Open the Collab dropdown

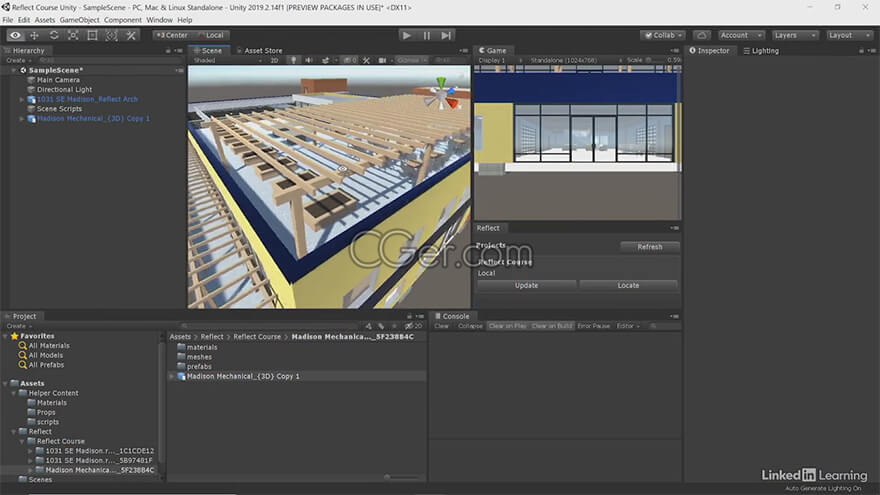663,35
